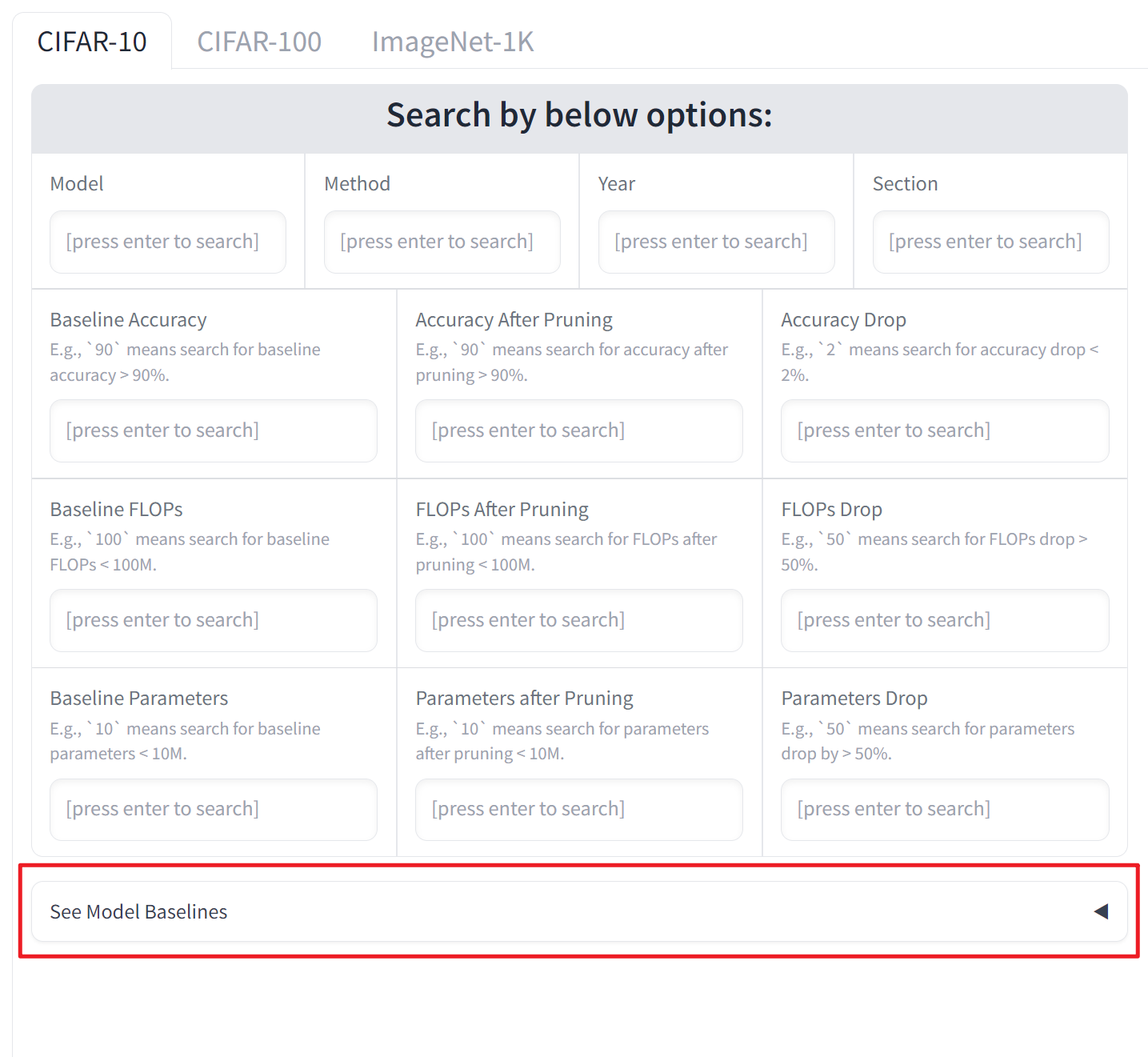Click the 'FLOPs After Pruning' label
This screenshot has height=1057, width=1148.
[502, 510]
